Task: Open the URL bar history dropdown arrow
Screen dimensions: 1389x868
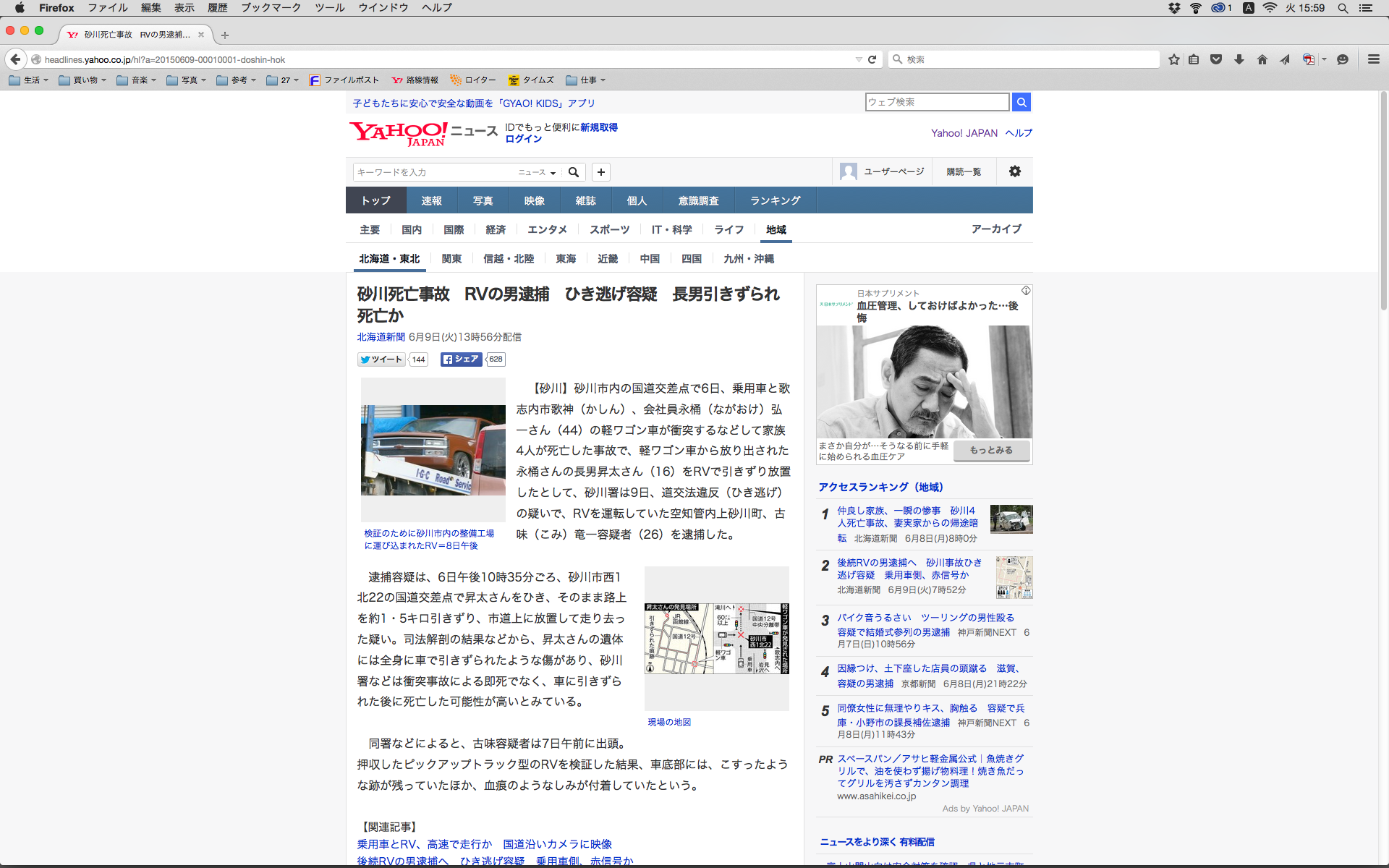Action: click(858, 59)
